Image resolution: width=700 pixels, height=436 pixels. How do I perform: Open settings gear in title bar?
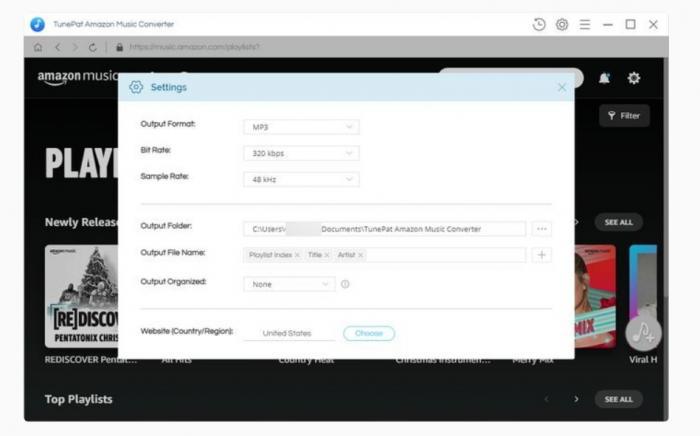(562, 24)
